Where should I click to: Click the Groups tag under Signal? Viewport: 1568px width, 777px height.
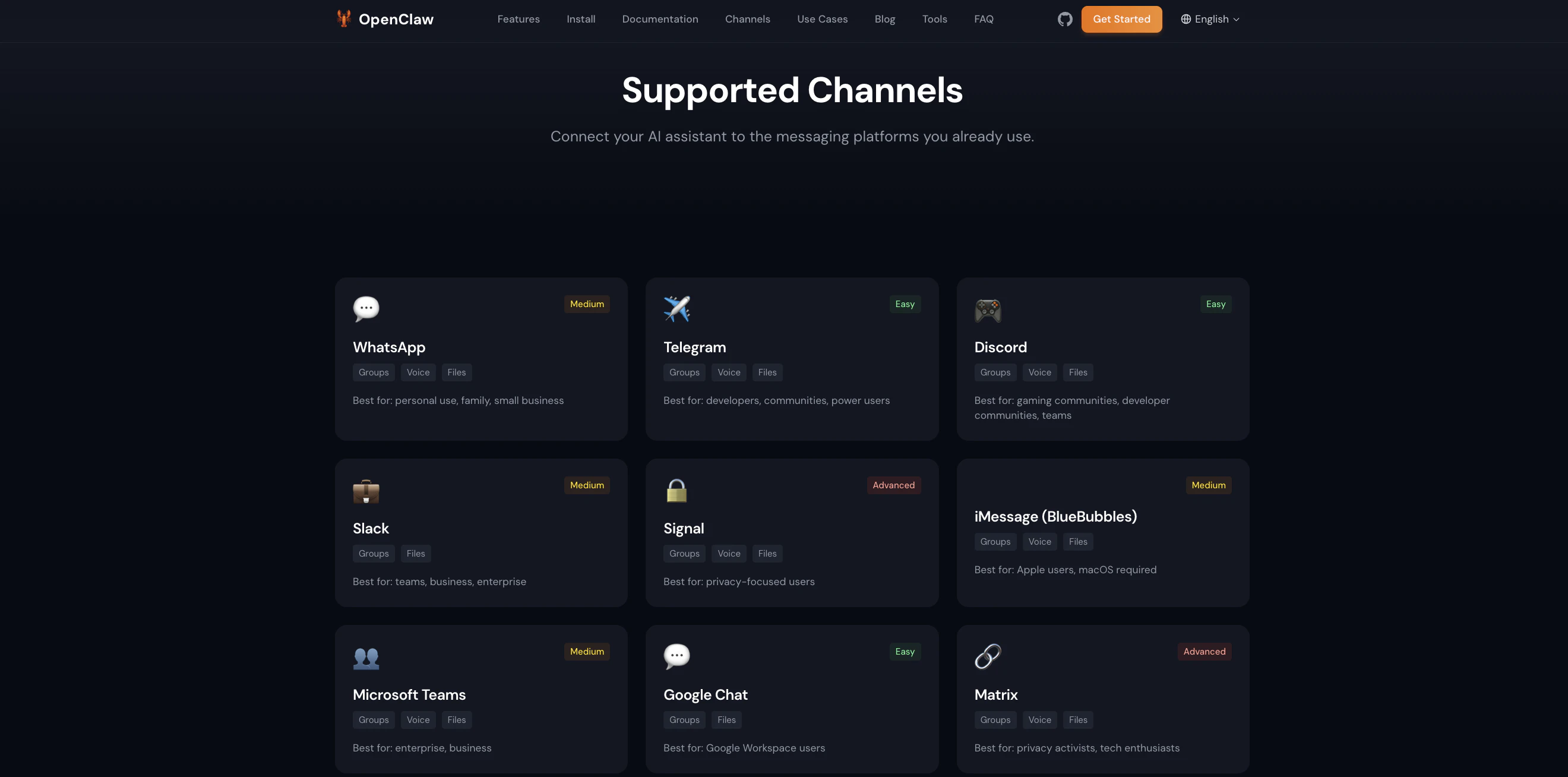pyautogui.click(x=684, y=554)
